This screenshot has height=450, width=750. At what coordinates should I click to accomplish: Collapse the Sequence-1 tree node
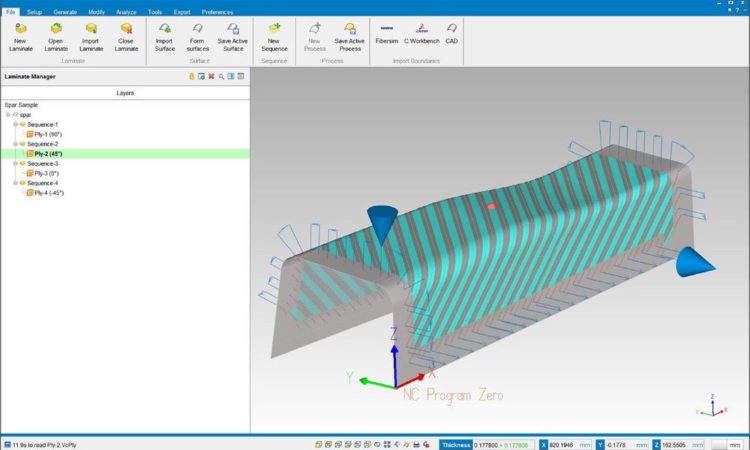[15, 124]
